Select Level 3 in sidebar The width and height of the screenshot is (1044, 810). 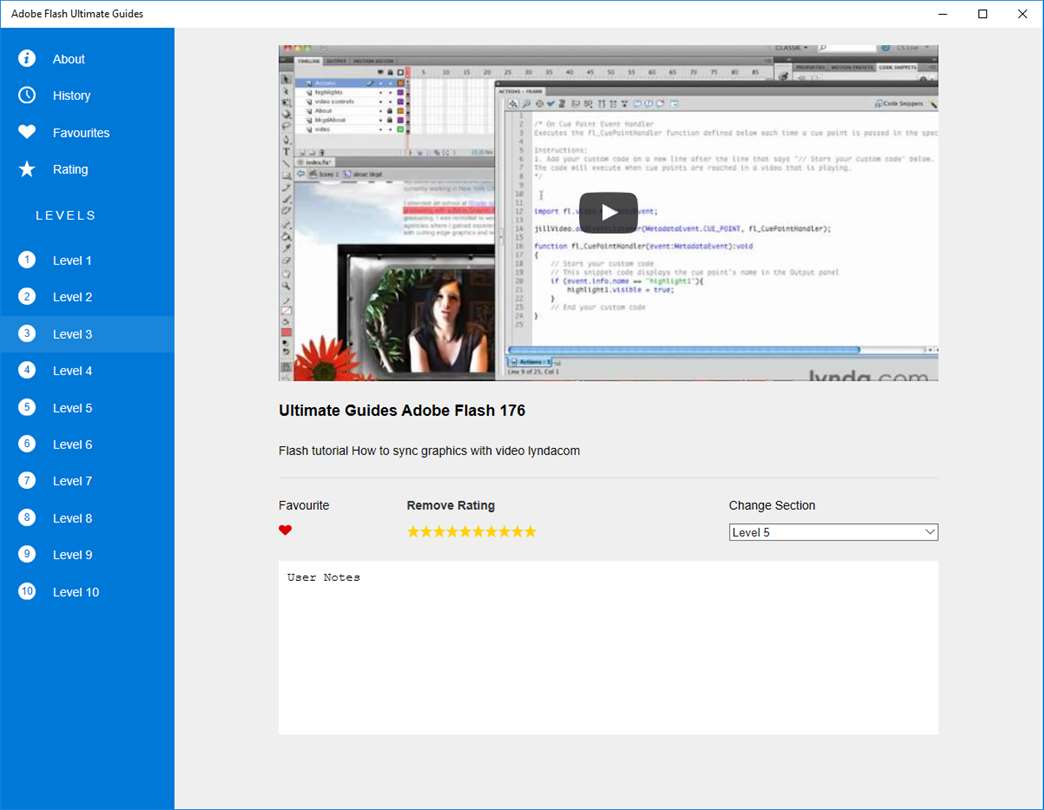(87, 334)
